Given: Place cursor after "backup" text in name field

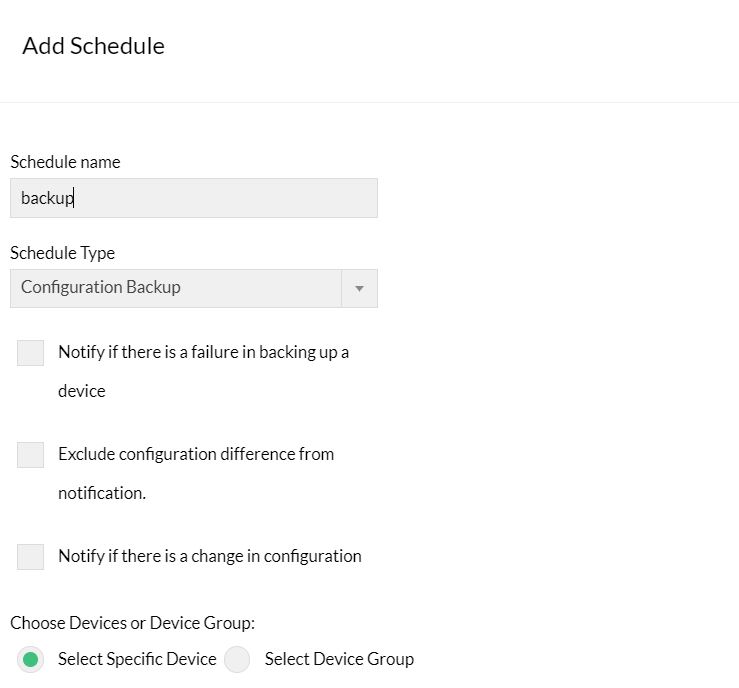Looking at the screenshot, I should 76,198.
